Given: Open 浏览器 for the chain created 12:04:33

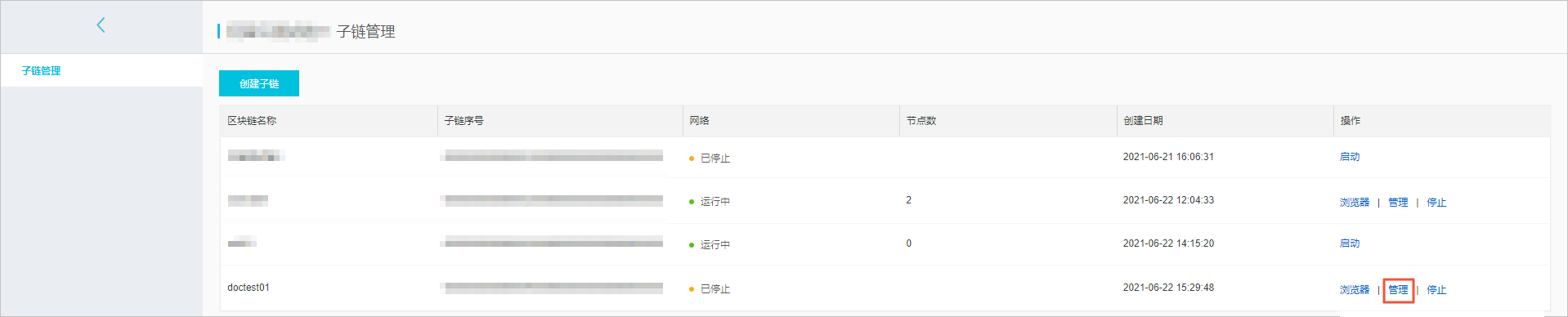Looking at the screenshot, I should [1355, 203].
